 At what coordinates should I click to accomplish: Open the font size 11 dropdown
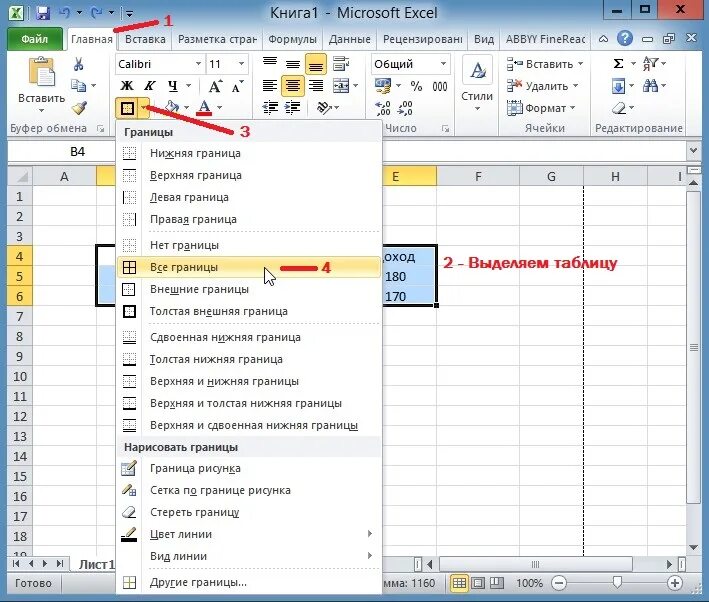click(241, 64)
